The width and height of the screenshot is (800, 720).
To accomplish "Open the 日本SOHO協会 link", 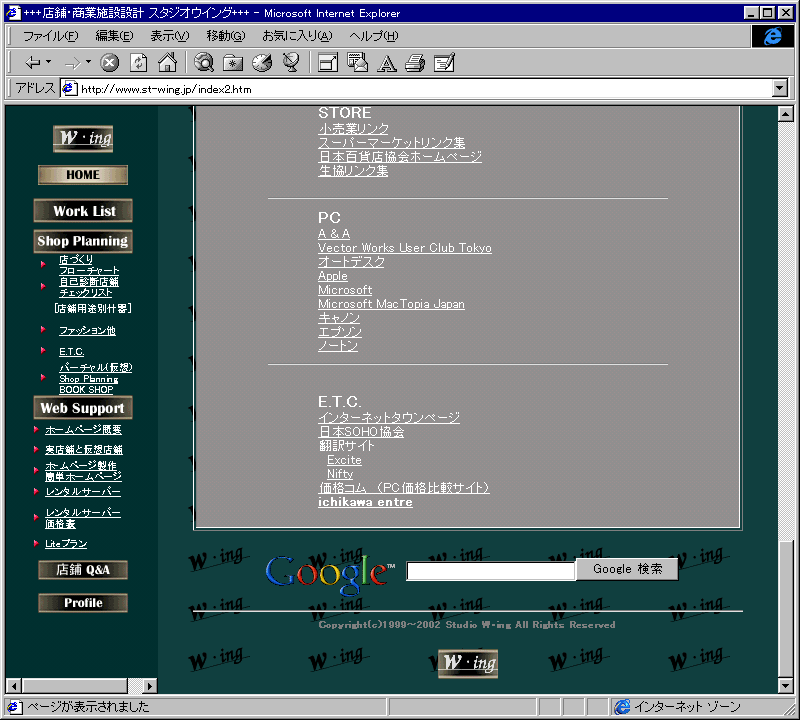I will pos(361,432).
